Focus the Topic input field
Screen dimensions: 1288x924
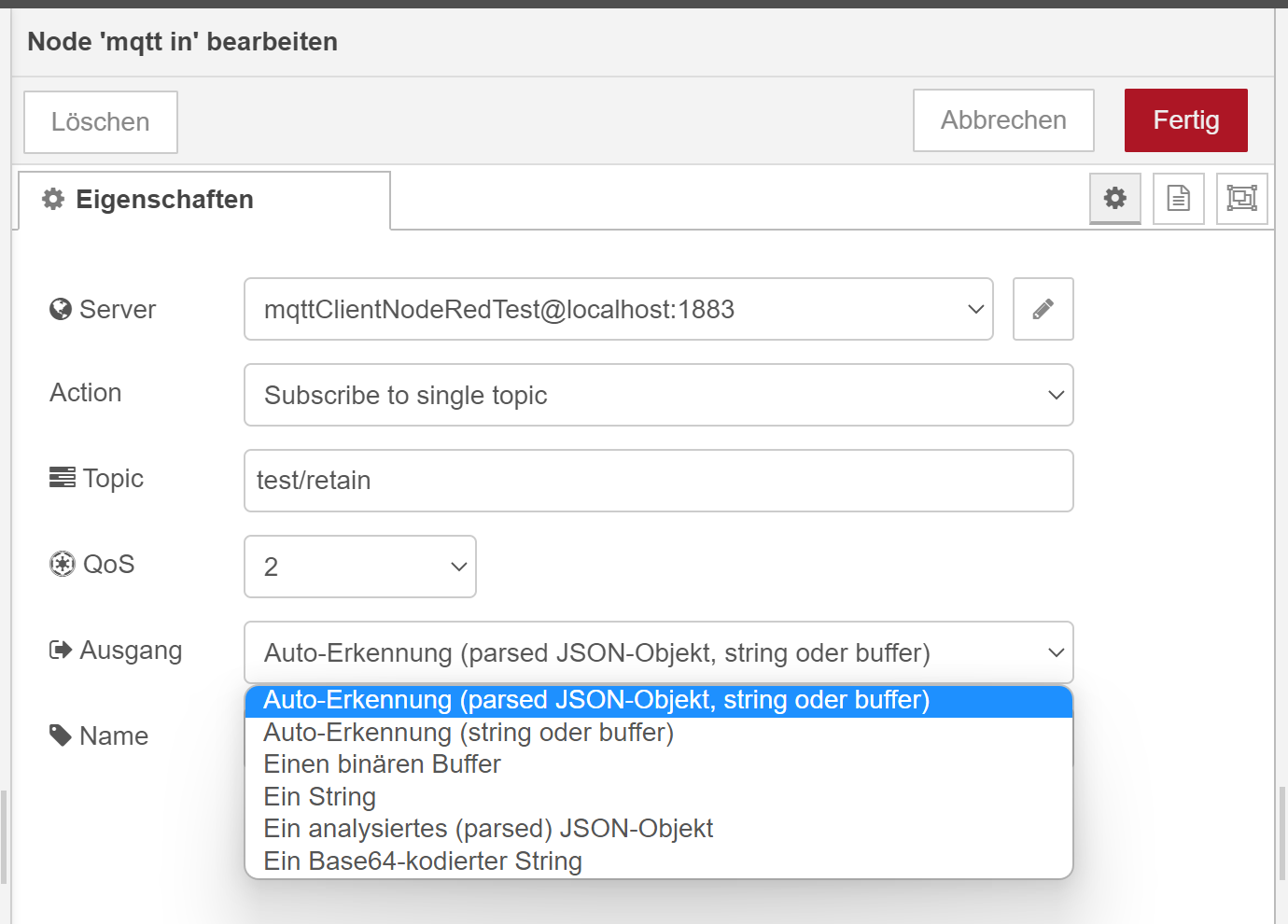pyautogui.click(x=658, y=481)
